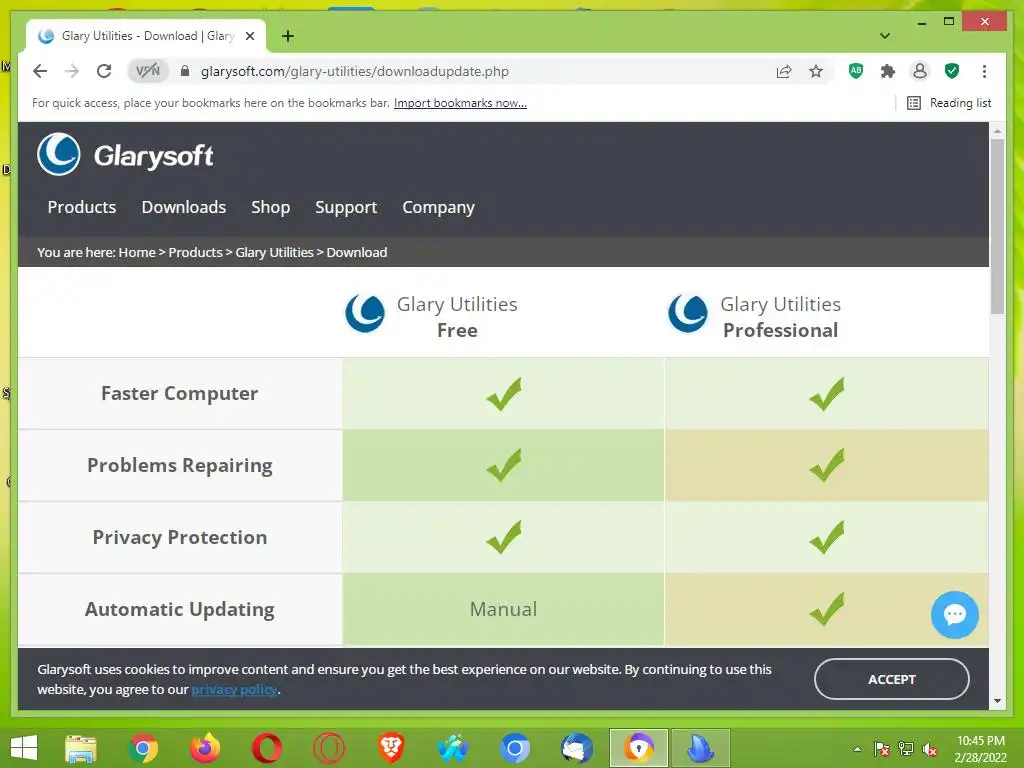Click the Privacy Protection row label
Viewport: 1024px width, 768px height.
point(180,537)
